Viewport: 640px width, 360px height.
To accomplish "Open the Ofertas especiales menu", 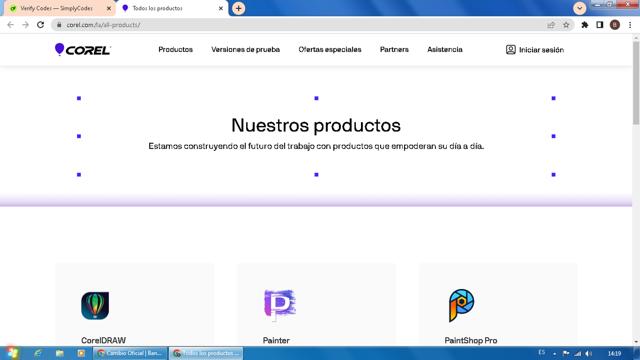I will point(330,49).
